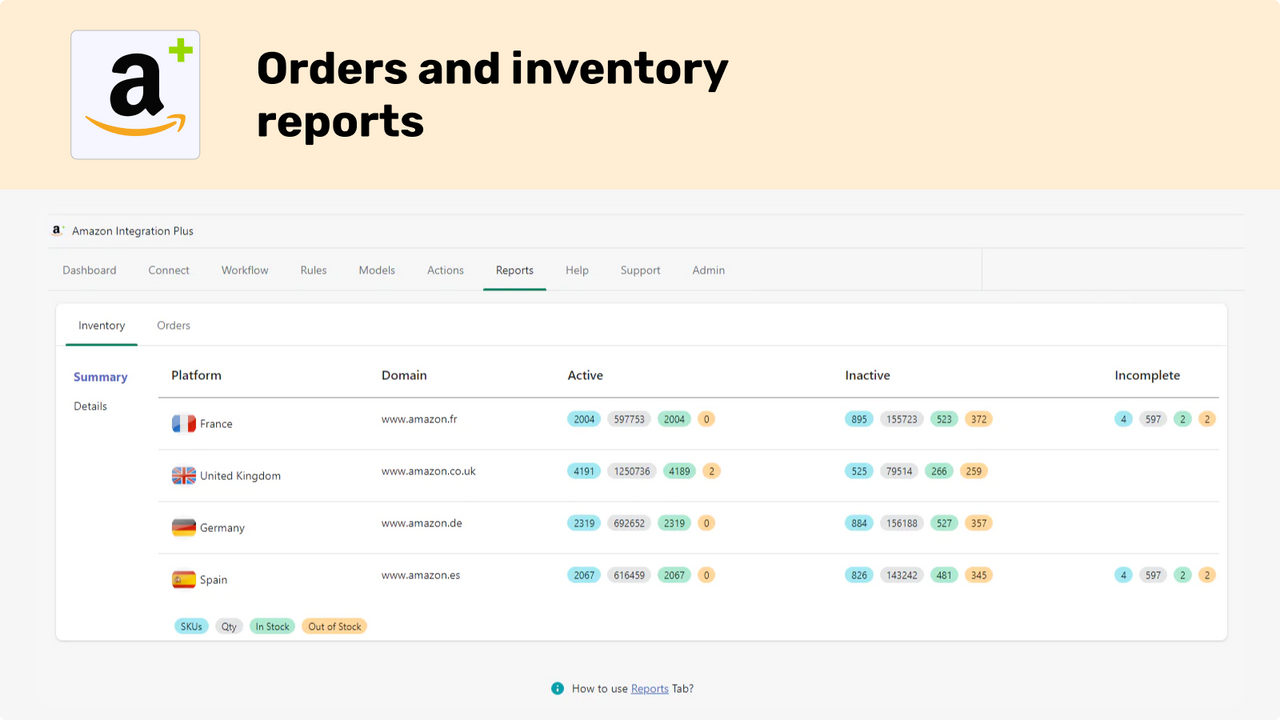Click the Out of Stock legend badge

(x=334, y=625)
